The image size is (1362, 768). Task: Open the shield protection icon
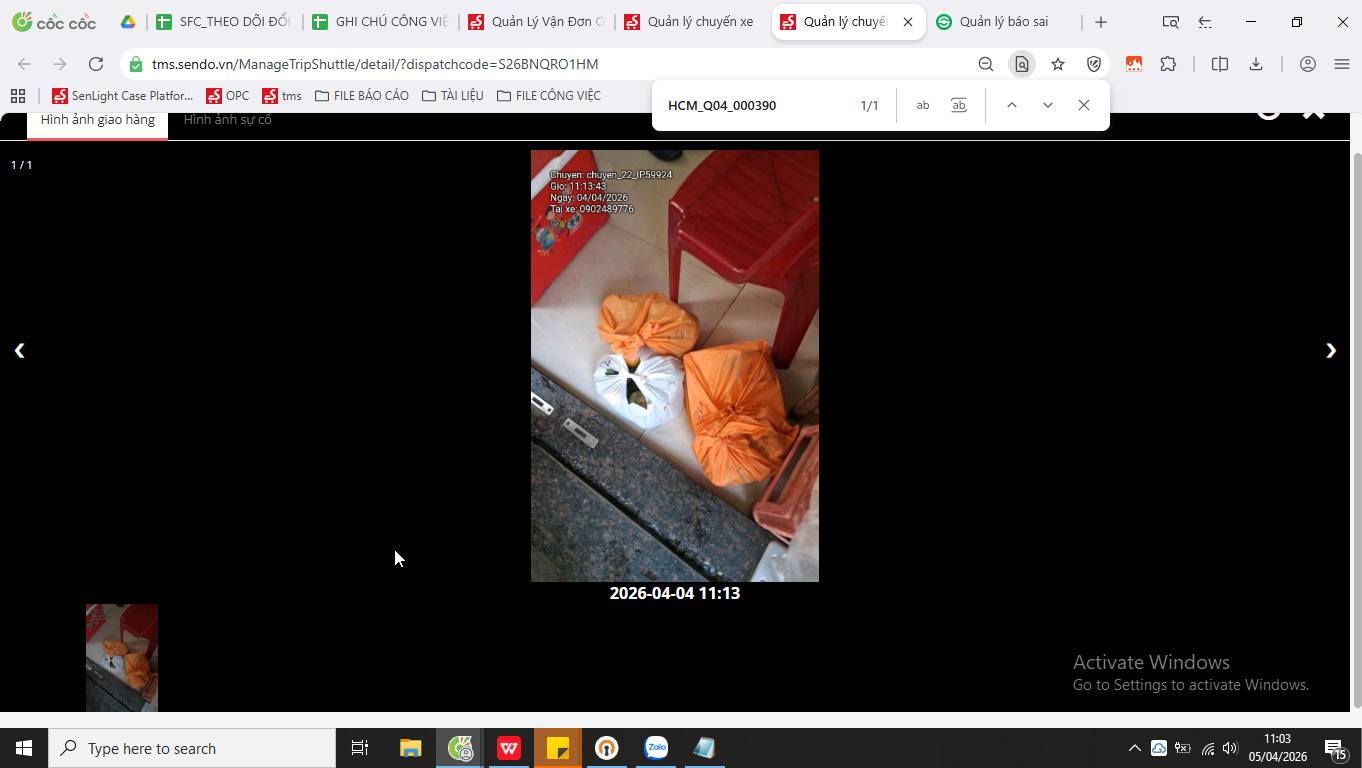[1094, 64]
